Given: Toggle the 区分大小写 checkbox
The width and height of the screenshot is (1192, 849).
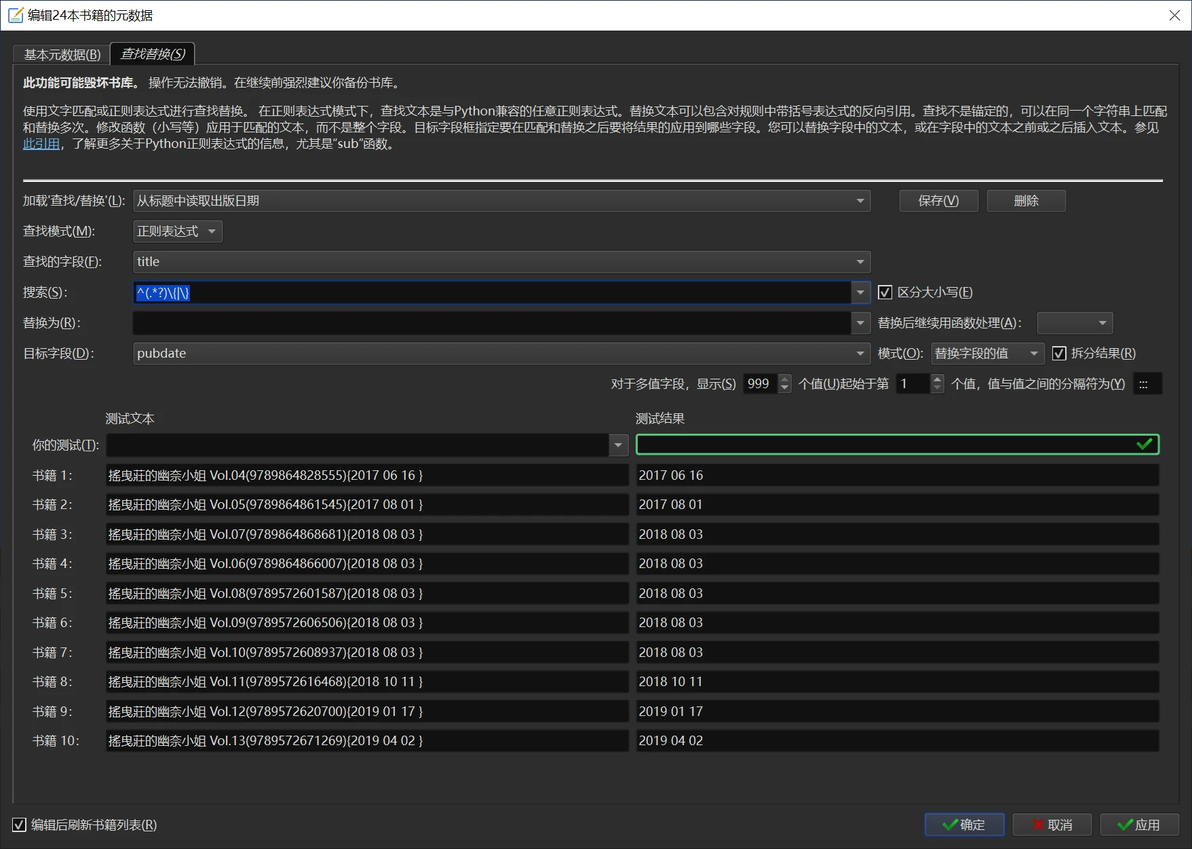Looking at the screenshot, I should pyautogui.click(x=885, y=292).
